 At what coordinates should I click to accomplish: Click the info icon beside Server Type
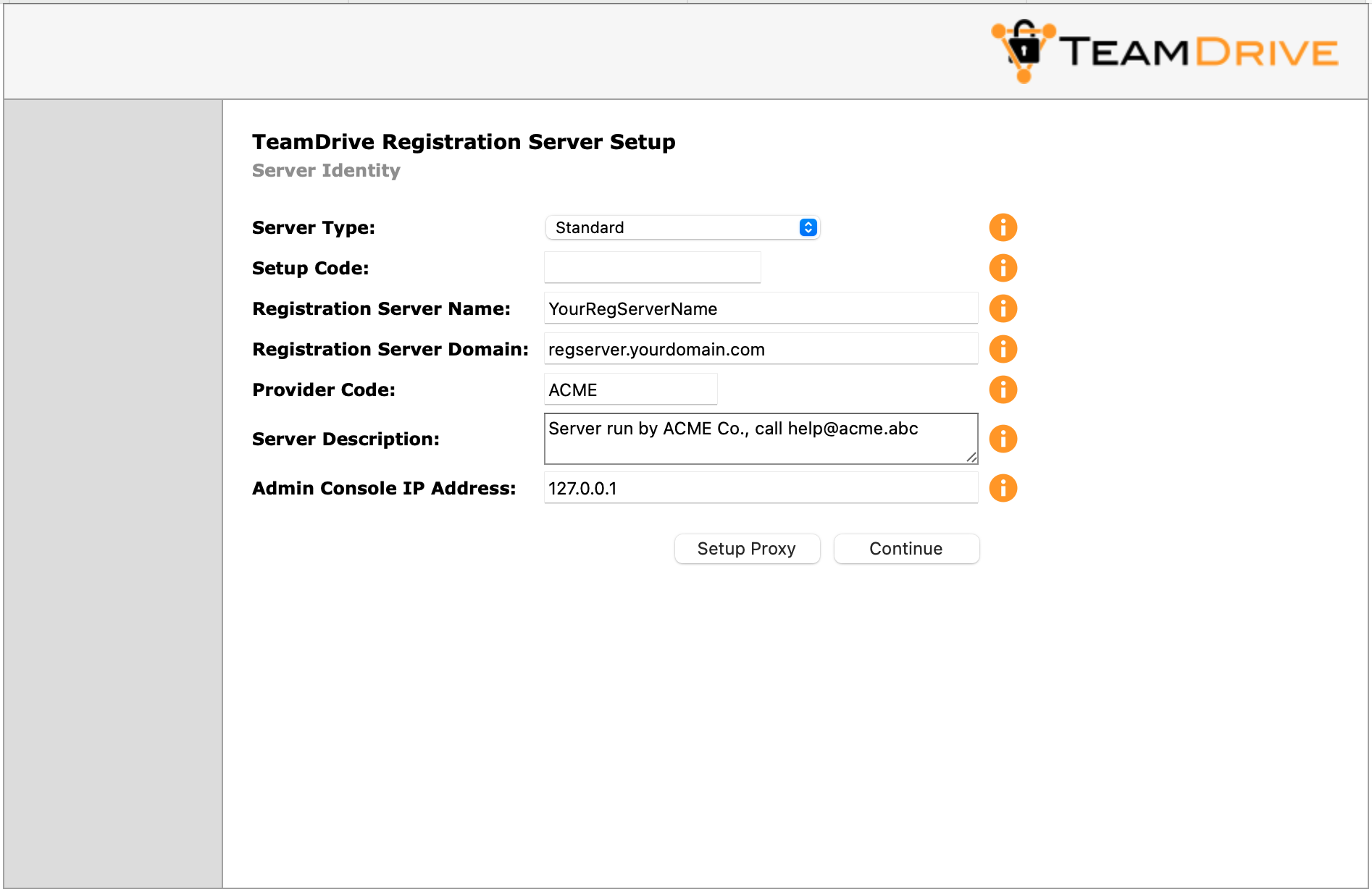pos(1003,227)
